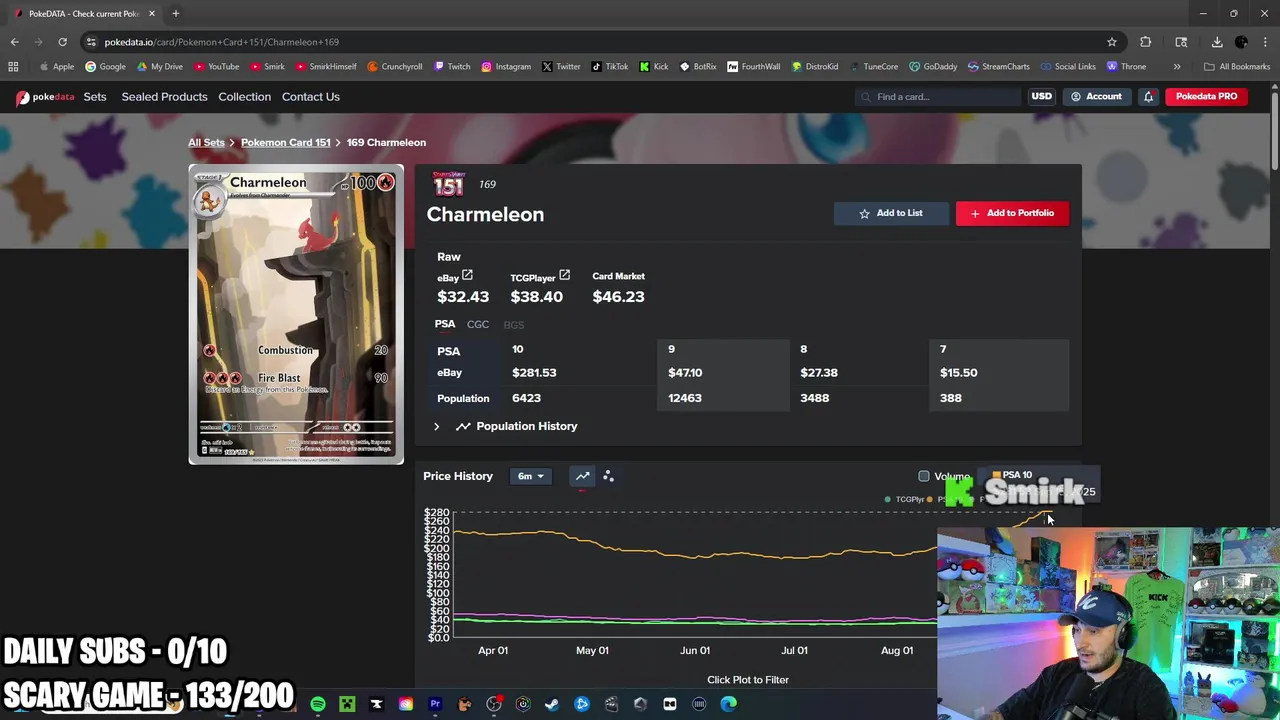The image size is (1280, 720).
Task: Click the address bar URL
Action: click(x=221, y=42)
